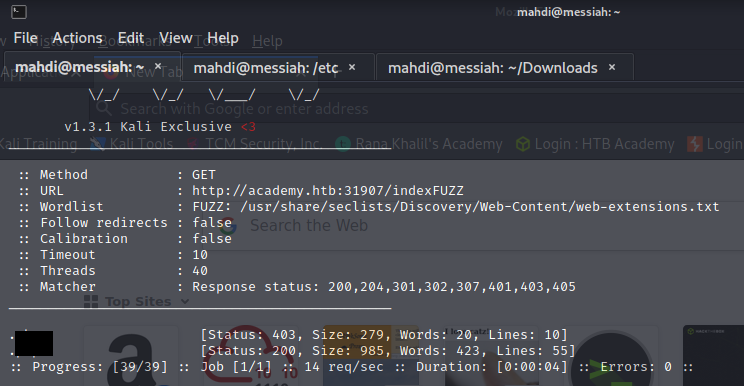This screenshot has height=386, width=744.
Task: Open the View menu
Action: [176, 38]
